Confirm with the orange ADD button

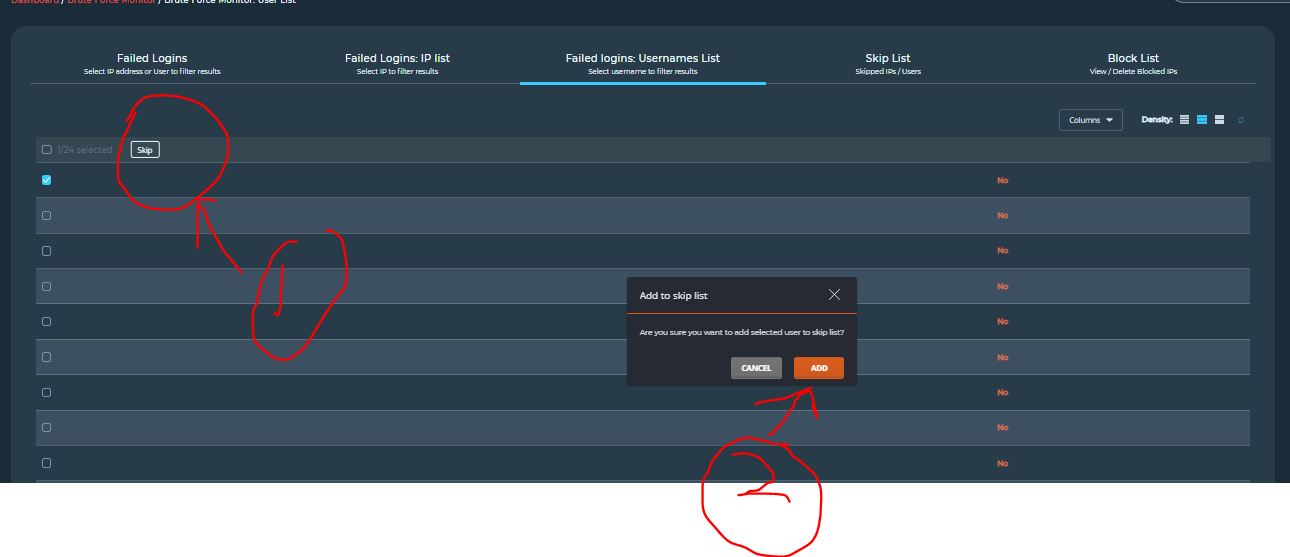click(x=819, y=368)
